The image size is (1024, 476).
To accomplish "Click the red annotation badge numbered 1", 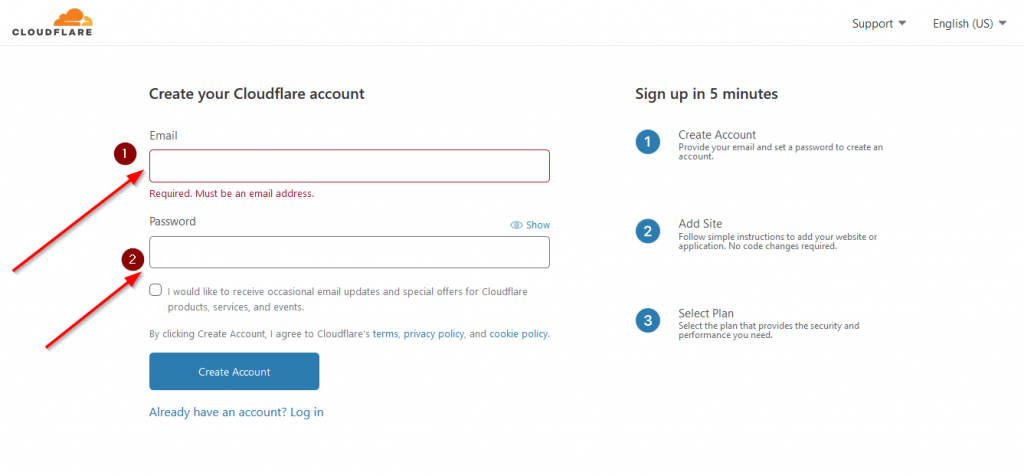I will [x=125, y=154].
